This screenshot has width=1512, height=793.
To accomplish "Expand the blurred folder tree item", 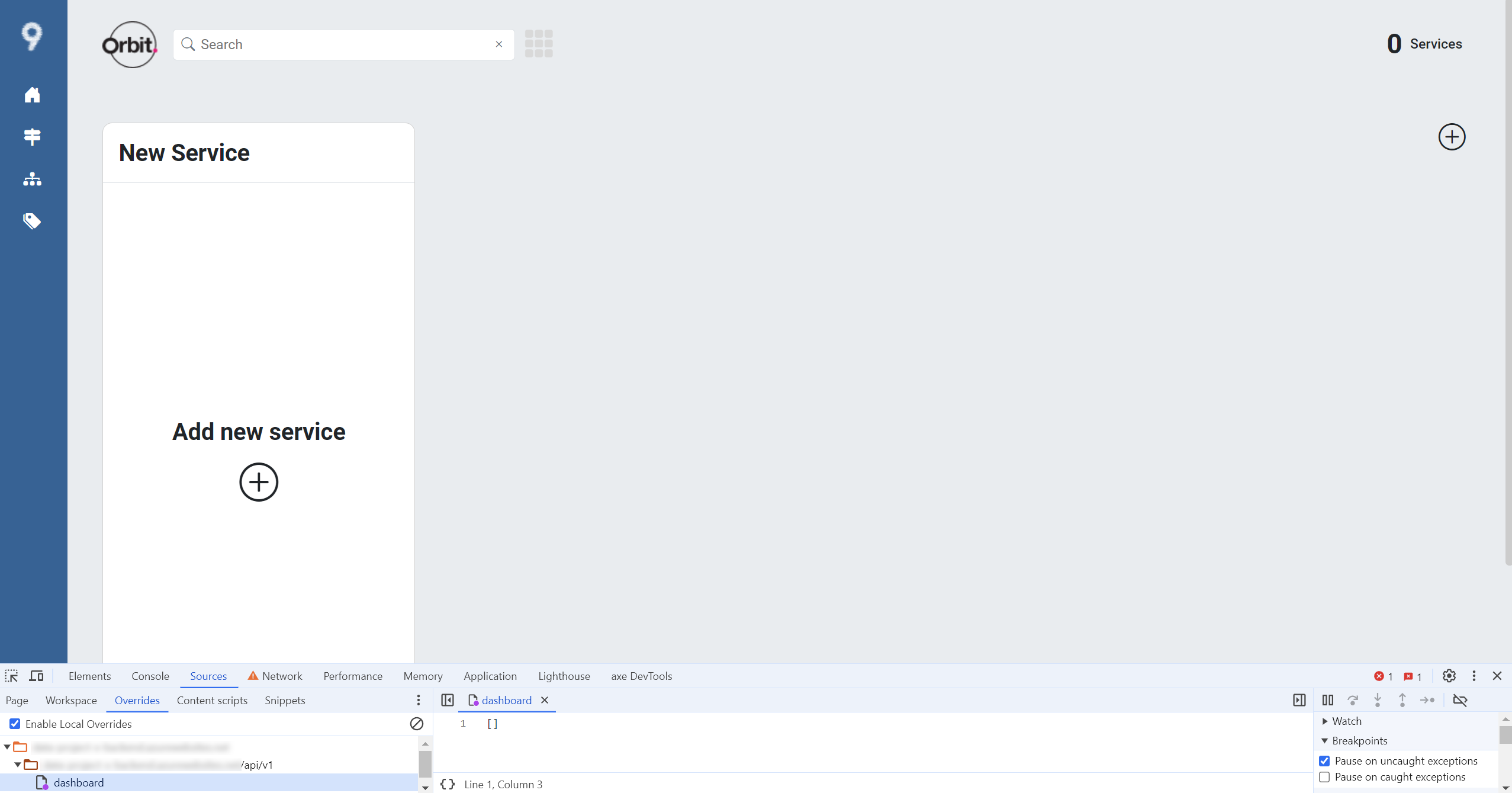I will point(8,747).
